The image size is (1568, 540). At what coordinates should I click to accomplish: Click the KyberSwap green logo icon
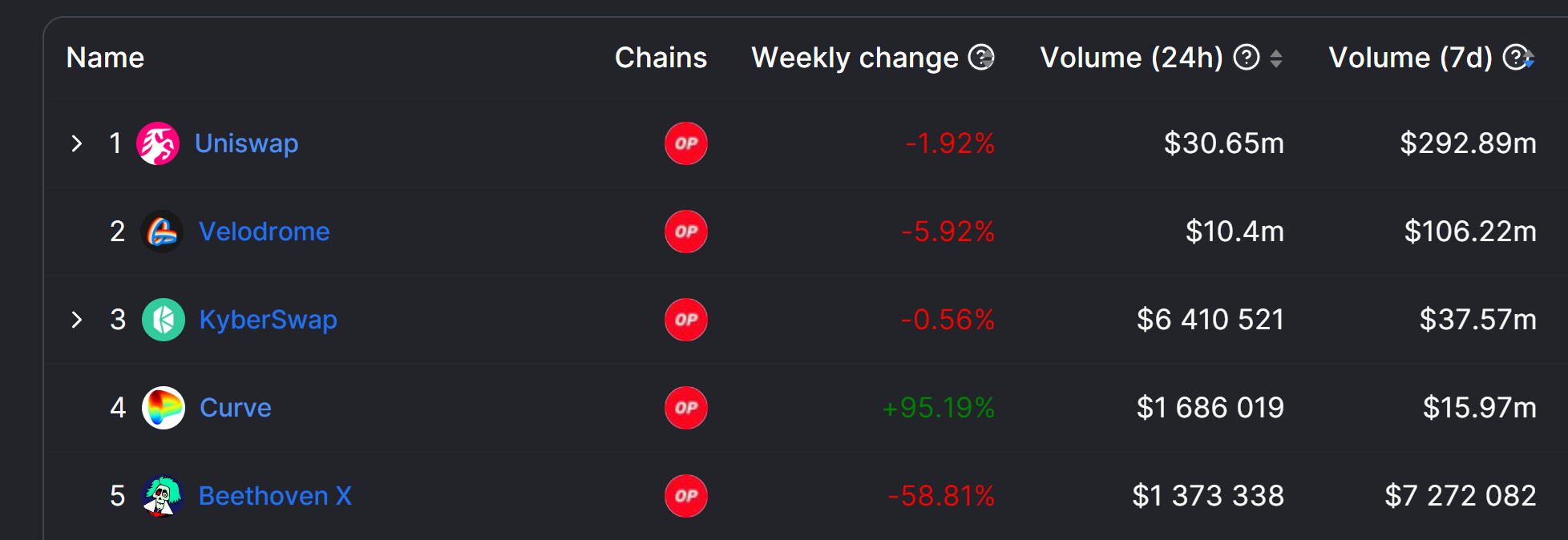tap(164, 320)
